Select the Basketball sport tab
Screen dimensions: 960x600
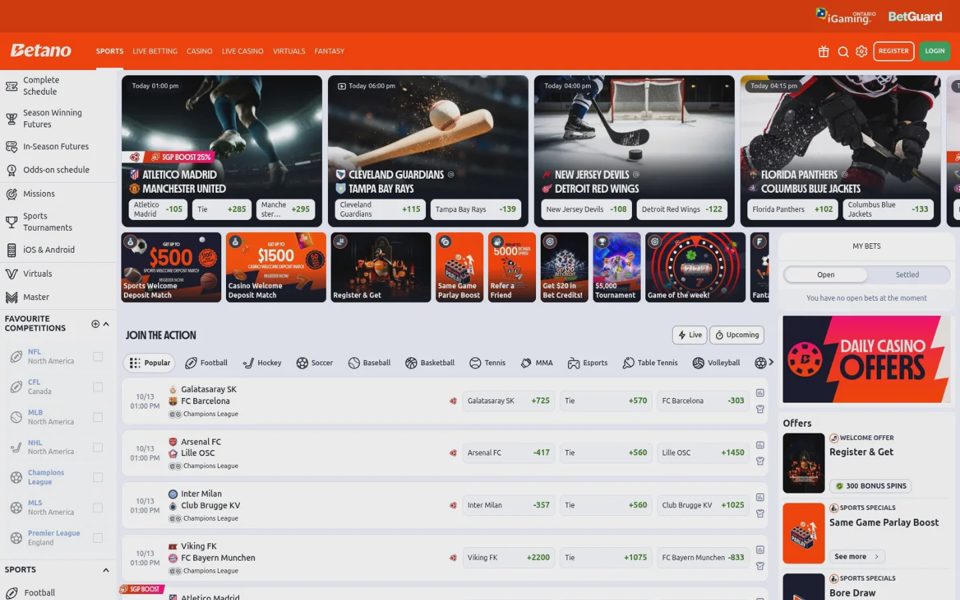[x=430, y=363]
